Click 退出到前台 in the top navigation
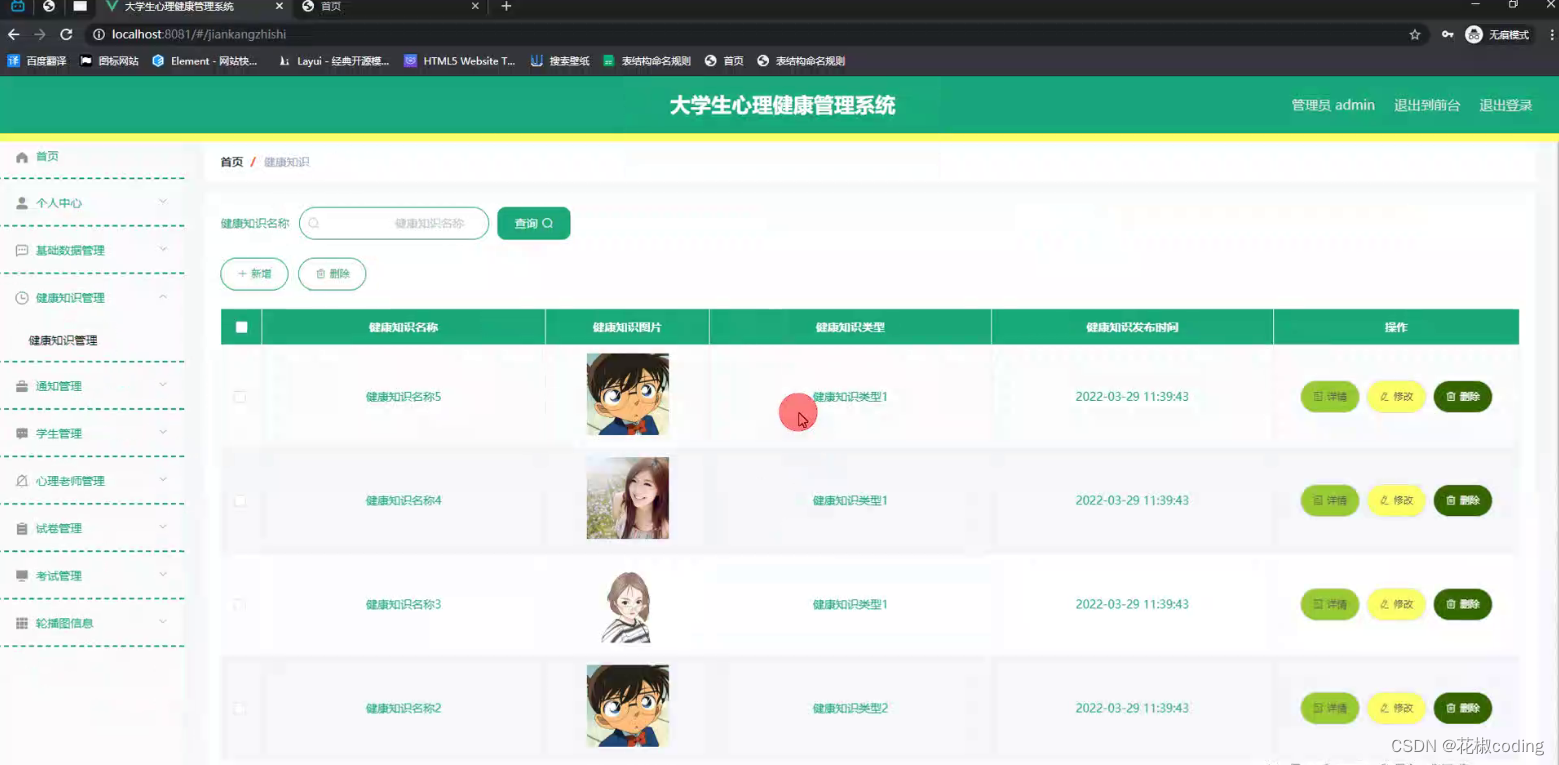The width and height of the screenshot is (1559, 765). click(1426, 104)
